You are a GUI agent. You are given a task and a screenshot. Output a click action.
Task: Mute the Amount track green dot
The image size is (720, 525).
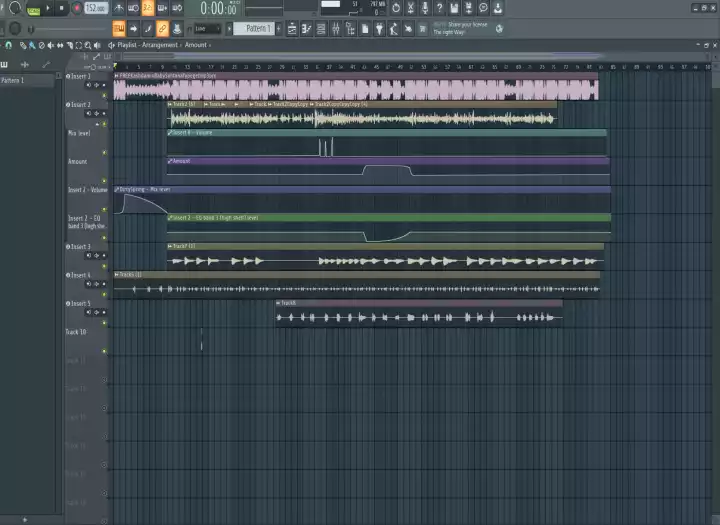[104, 181]
